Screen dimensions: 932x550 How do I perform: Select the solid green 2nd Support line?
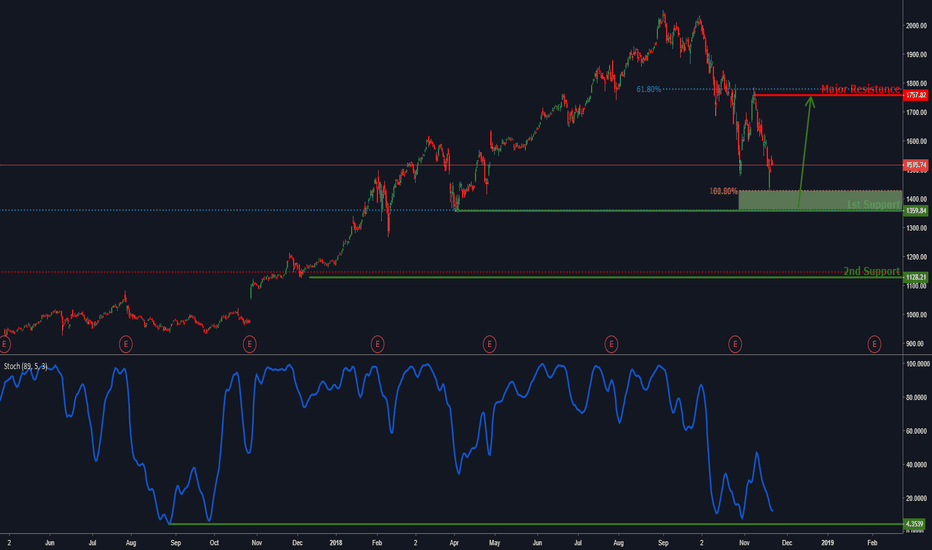[x=606, y=277]
